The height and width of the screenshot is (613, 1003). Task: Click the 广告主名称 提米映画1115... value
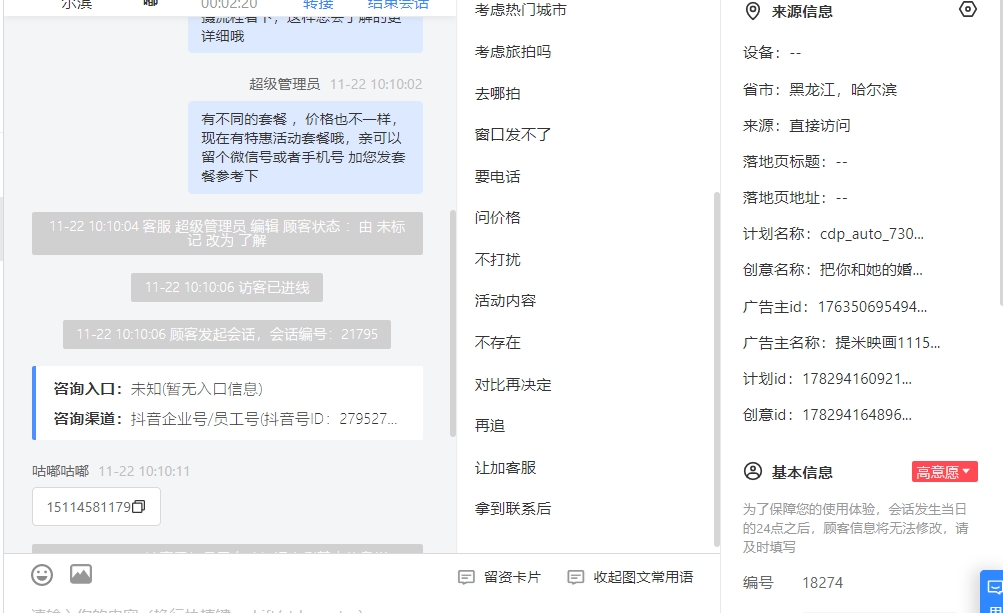click(887, 342)
